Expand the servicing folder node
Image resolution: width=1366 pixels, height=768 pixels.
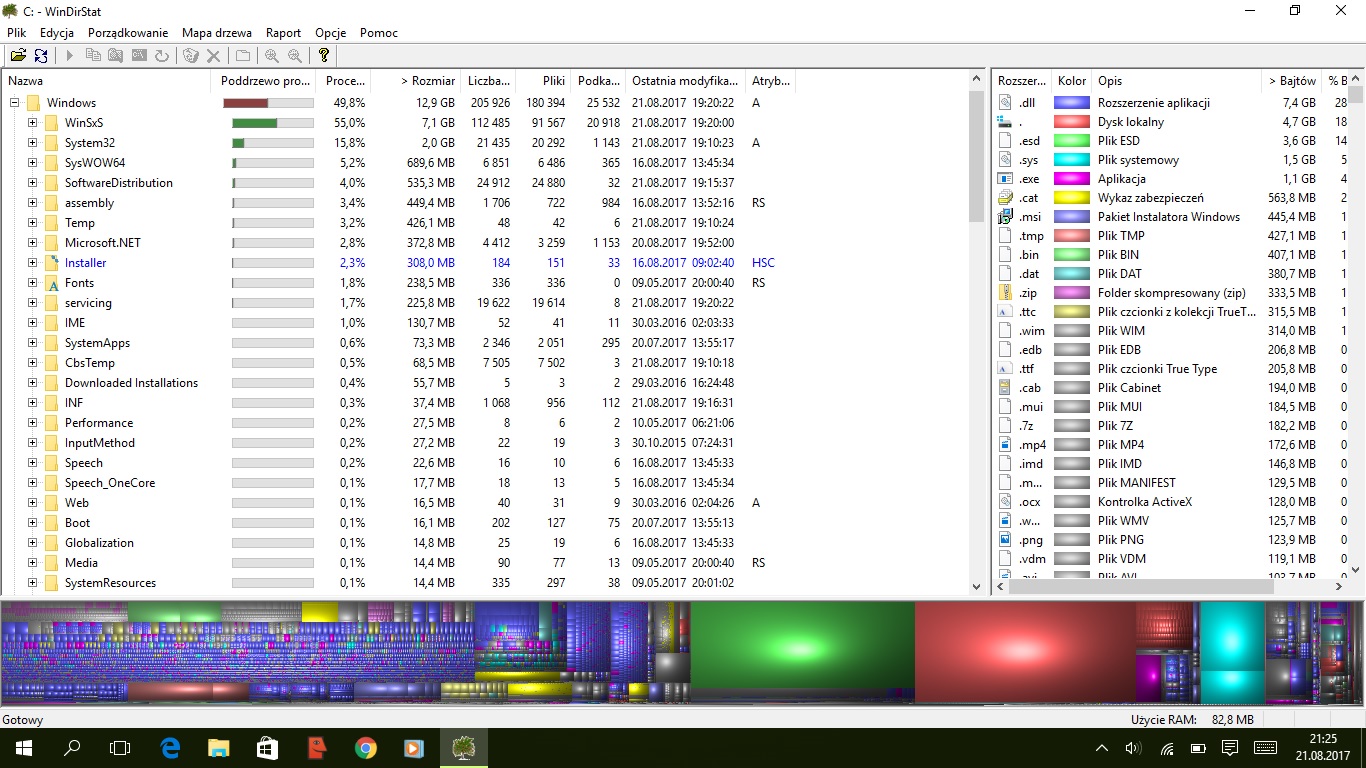click(32, 302)
